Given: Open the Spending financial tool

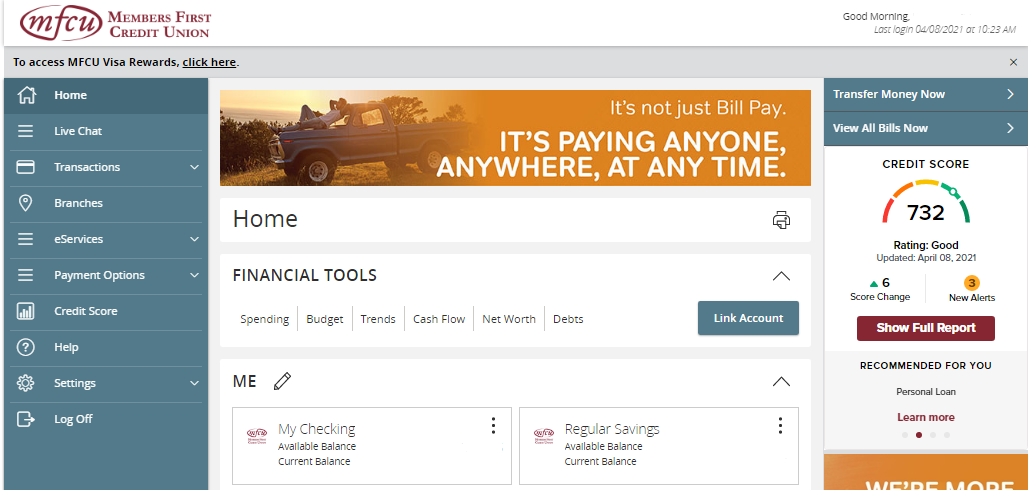Looking at the screenshot, I should pyautogui.click(x=264, y=319).
